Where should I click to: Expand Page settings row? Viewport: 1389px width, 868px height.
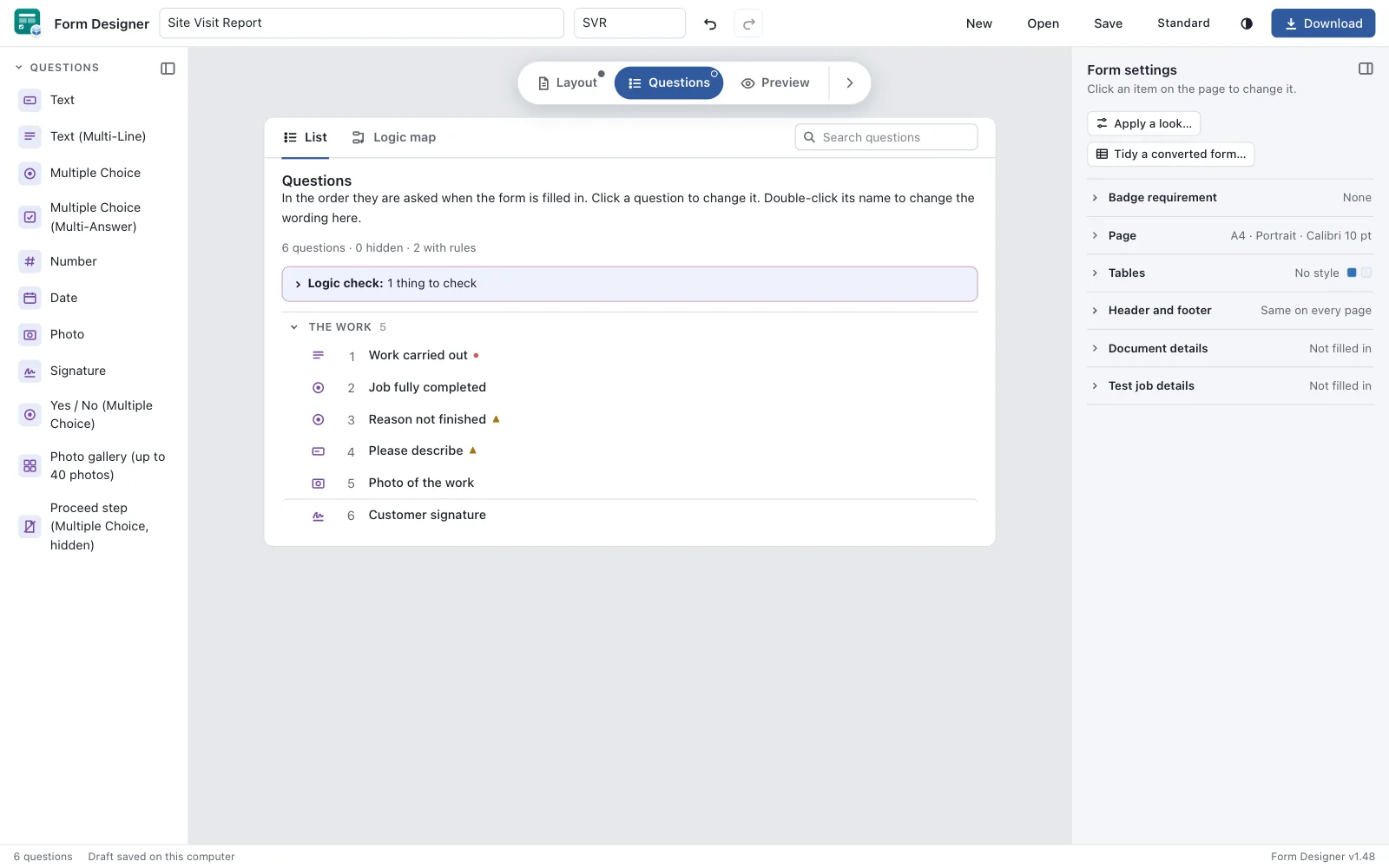pos(1230,235)
